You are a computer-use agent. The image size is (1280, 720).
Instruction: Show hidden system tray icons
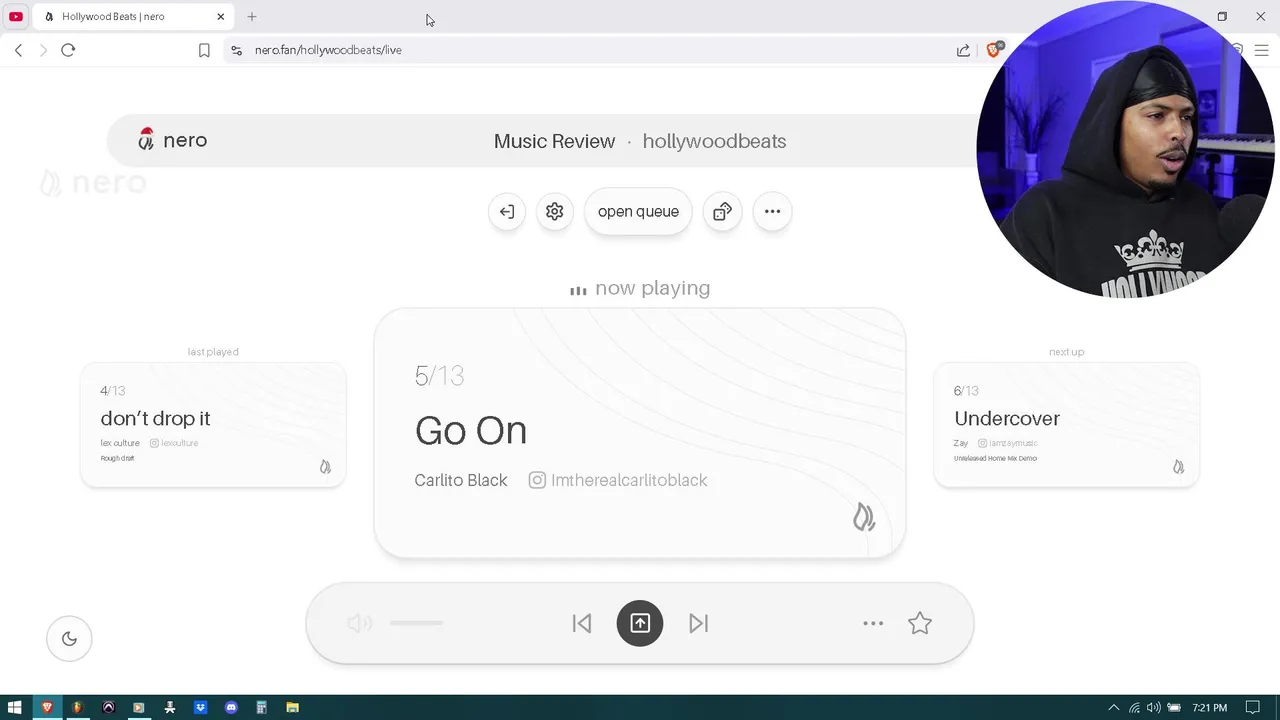pyautogui.click(x=1114, y=708)
